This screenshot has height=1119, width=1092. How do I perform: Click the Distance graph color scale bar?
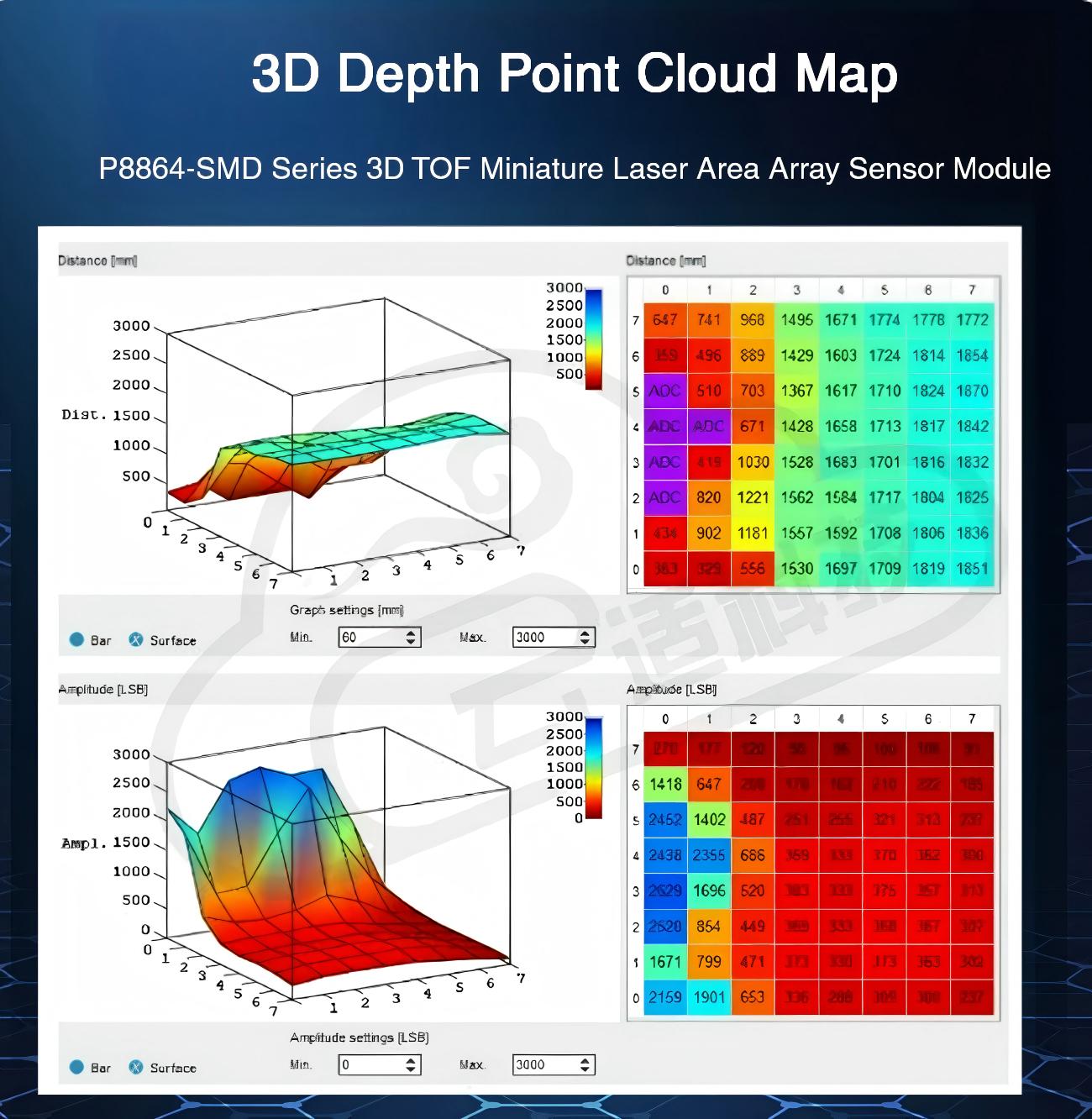coord(594,339)
